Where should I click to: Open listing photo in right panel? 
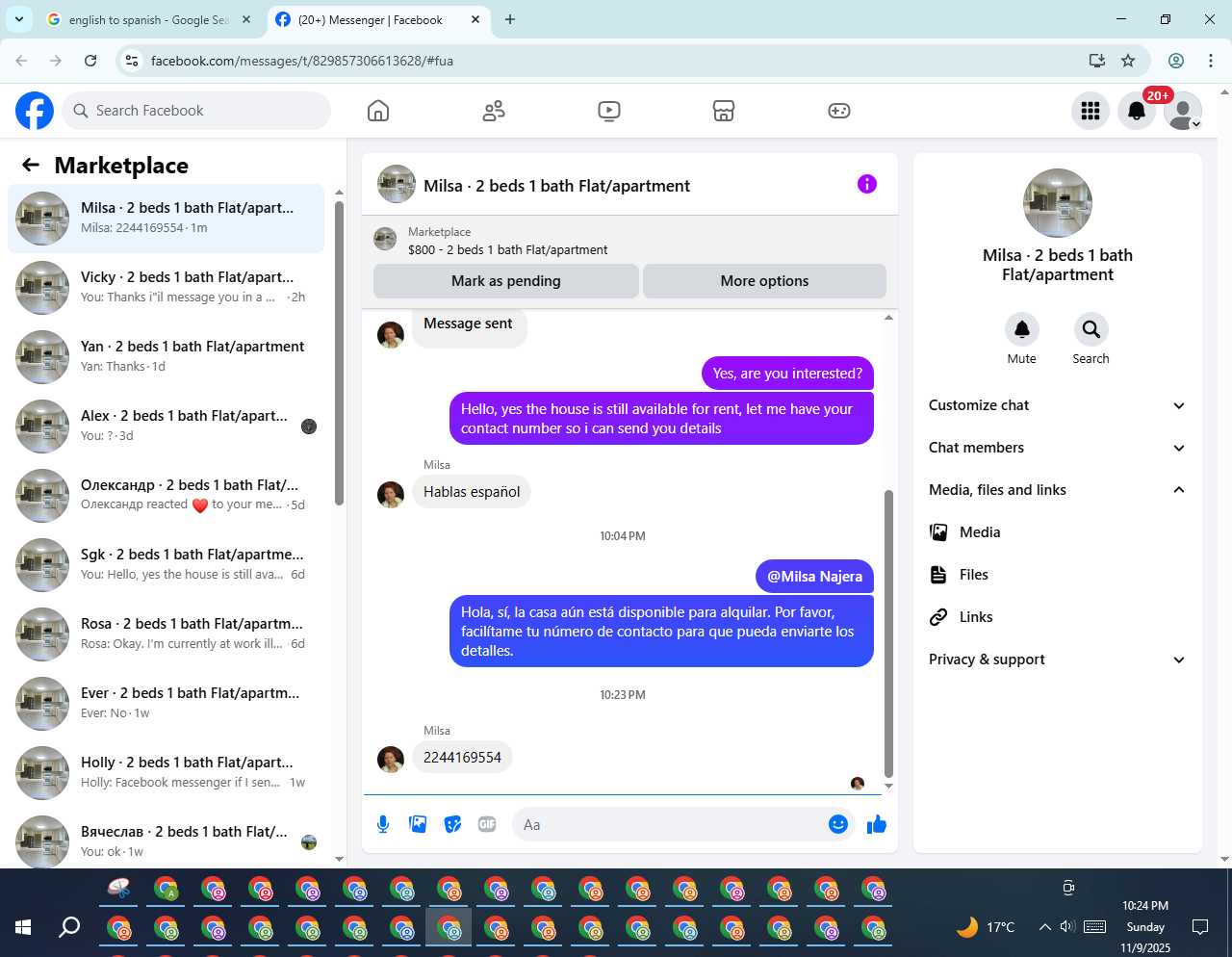(x=1058, y=203)
